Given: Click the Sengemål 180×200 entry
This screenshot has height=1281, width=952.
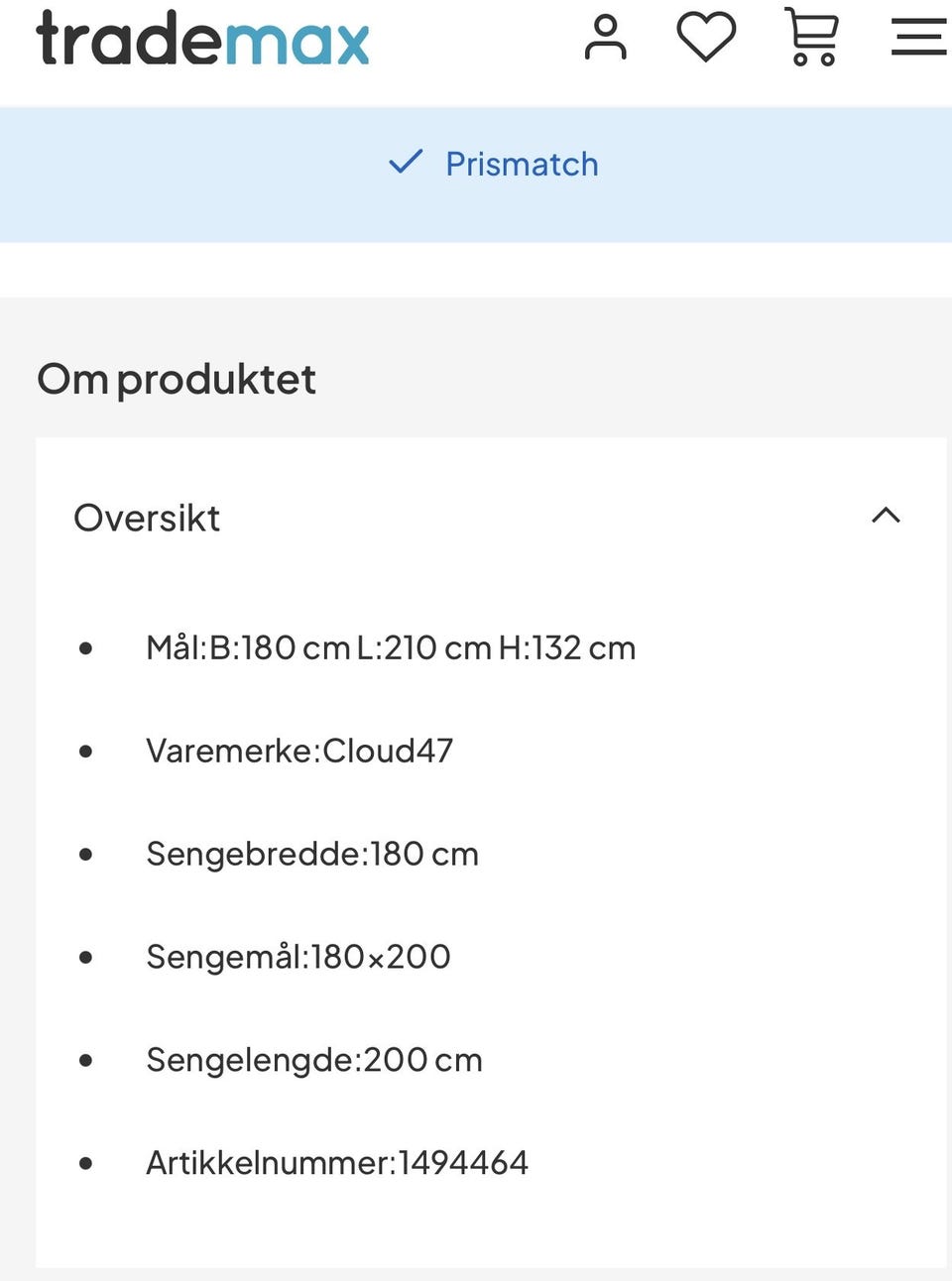Looking at the screenshot, I should click(298, 957).
